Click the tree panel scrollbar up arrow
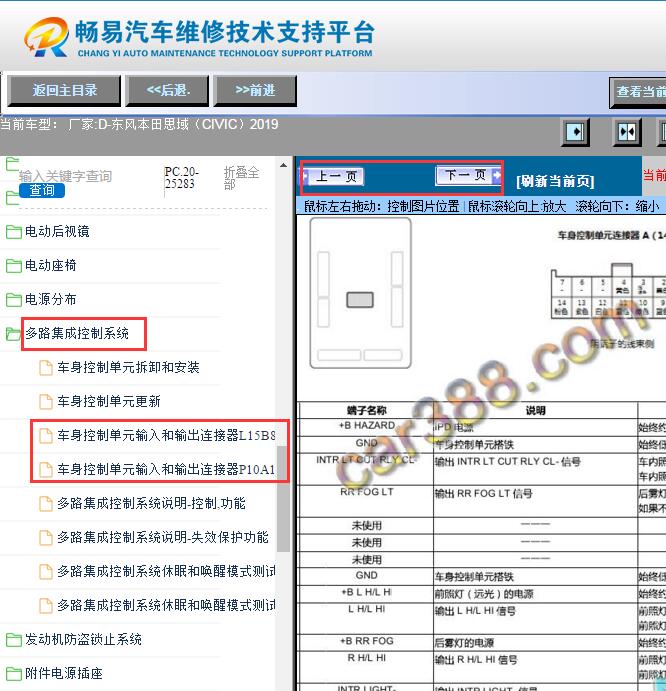 click(x=283, y=165)
